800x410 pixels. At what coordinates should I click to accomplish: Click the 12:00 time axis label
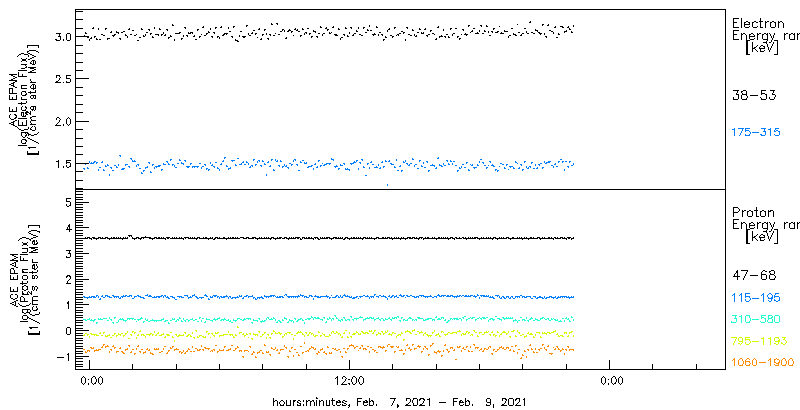point(349,380)
